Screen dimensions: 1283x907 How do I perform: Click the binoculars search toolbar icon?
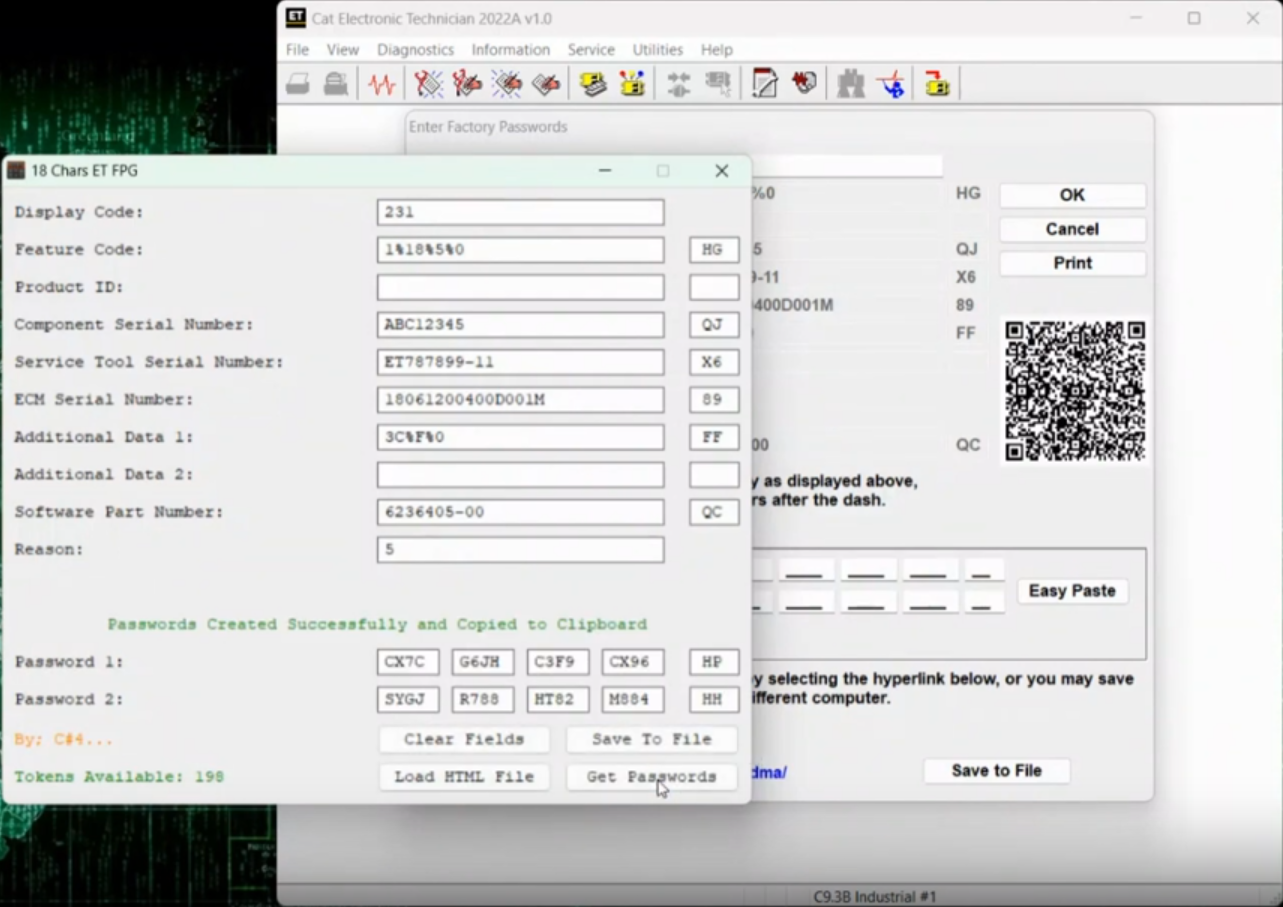click(x=851, y=84)
